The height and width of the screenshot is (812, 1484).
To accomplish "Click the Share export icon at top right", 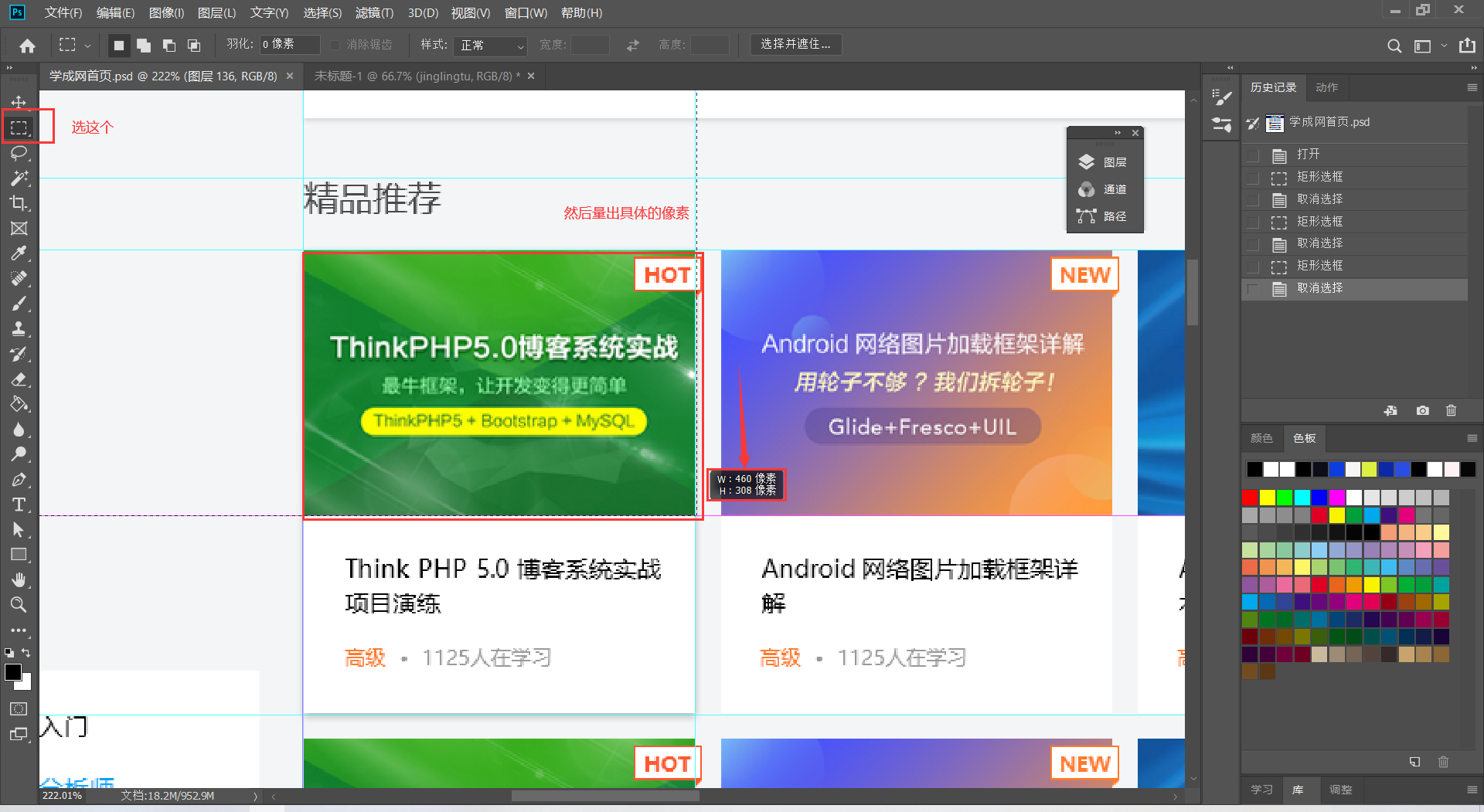I will pyautogui.click(x=1467, y=46).
